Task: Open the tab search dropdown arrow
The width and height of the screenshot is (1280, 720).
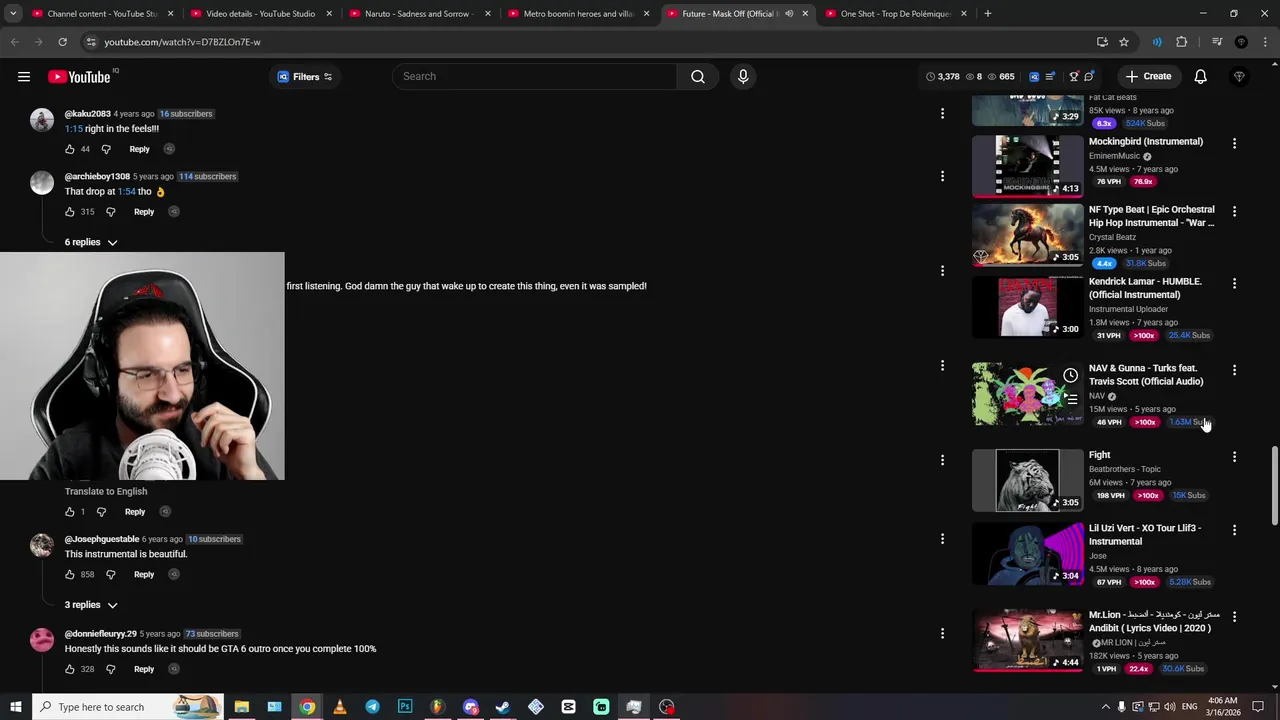Action: 13,14
